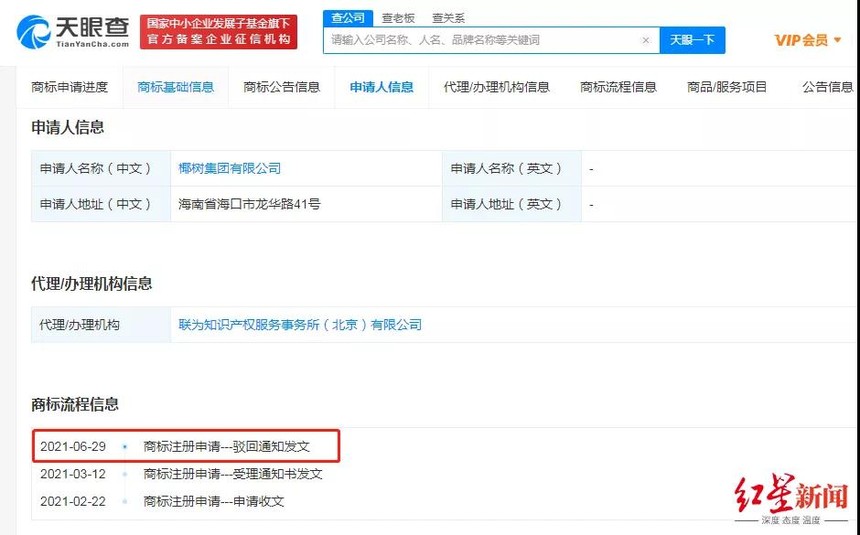Click the 代理/办理机构 label cell
860x535 pixels.
pyautogui.click(x=101, y=325)
